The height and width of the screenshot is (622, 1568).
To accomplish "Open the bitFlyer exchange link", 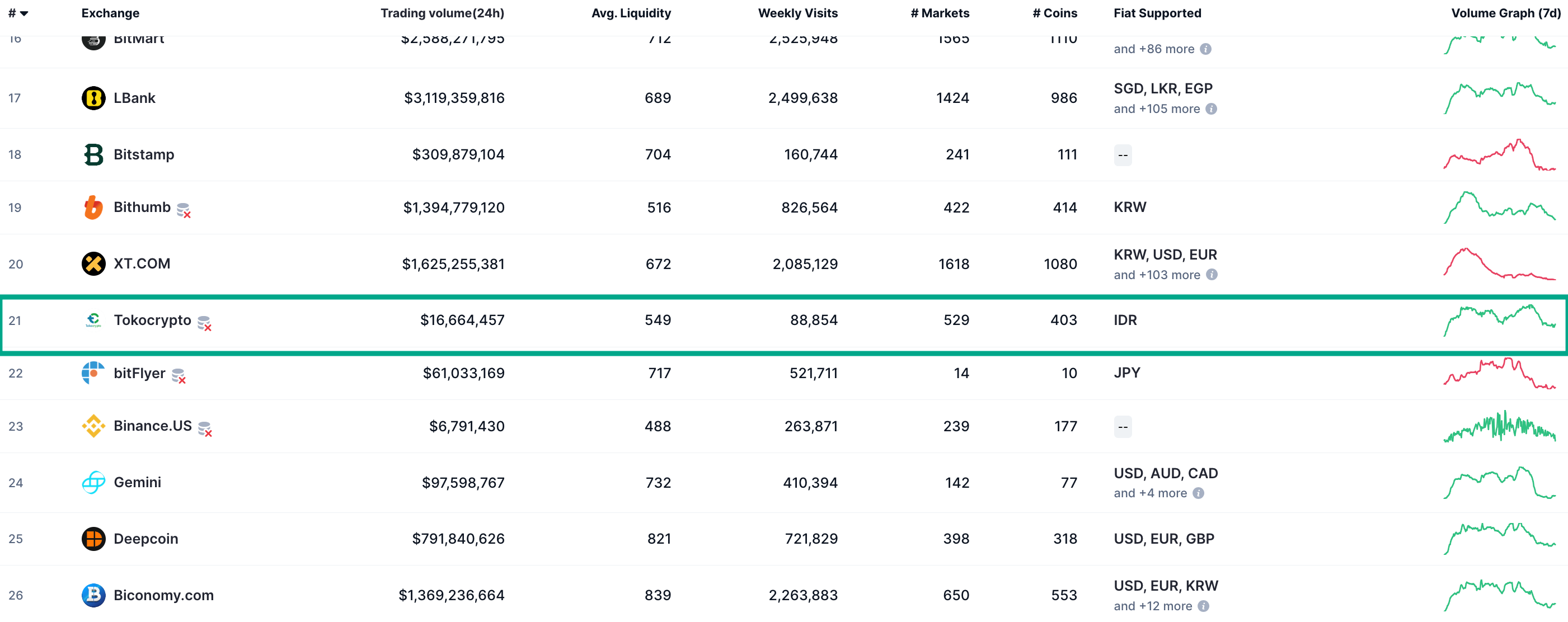I will tap(139, 373).
